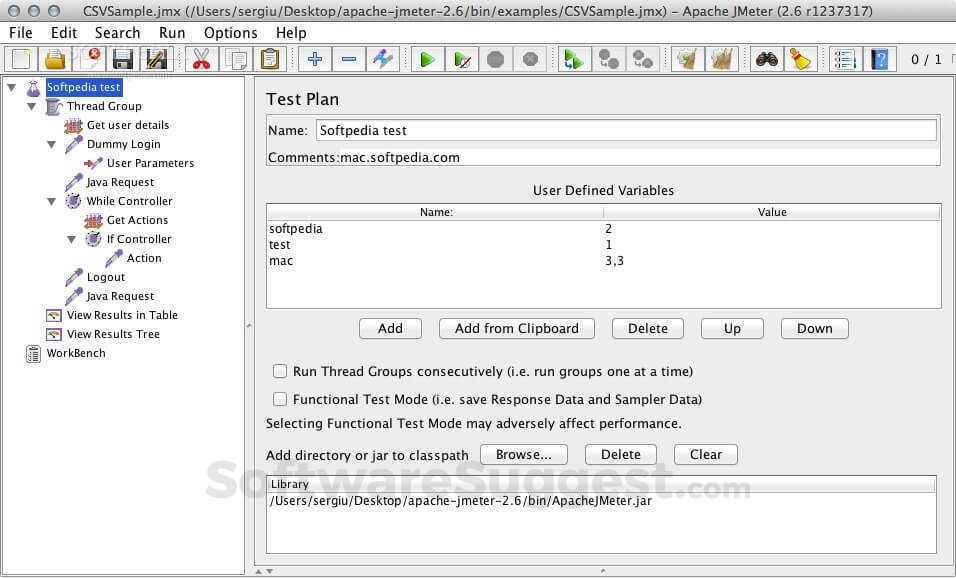Image resolution: width=956 pixels, height=578 pixels.
Task: Enable Functional Test Mode
Action: pyautogui.click(x=280, y=399)
